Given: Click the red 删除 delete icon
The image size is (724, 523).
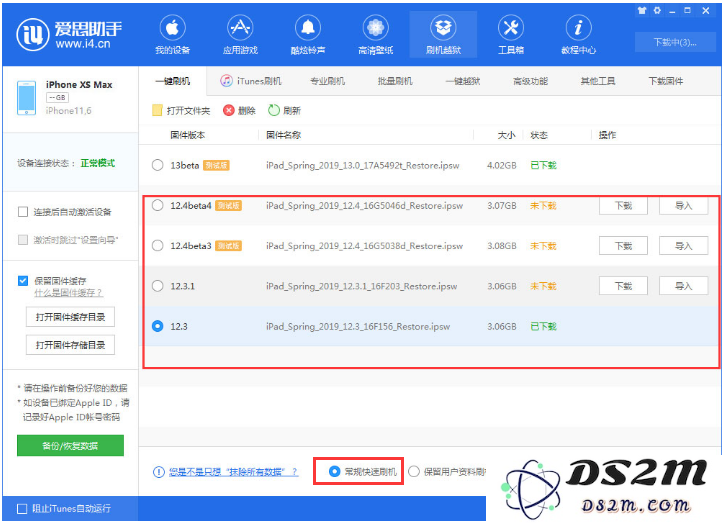Looking at the screenshot, I should pyautogui.click(x=229, y=110).
